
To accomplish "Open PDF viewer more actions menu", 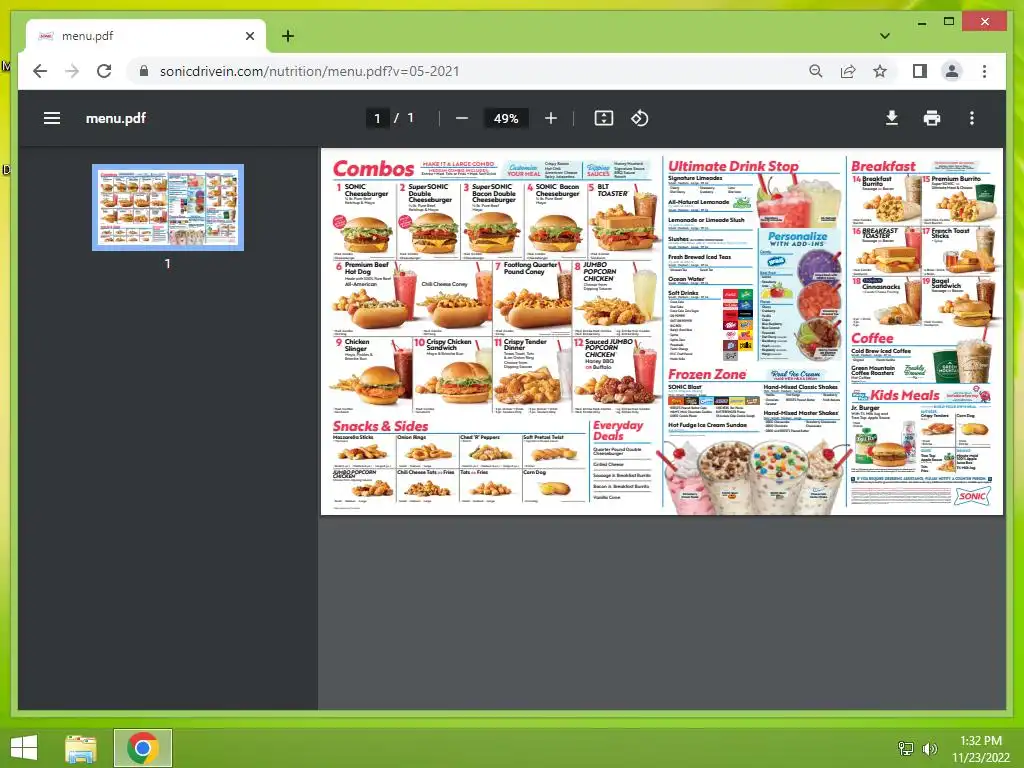I will tap(972, 118).
